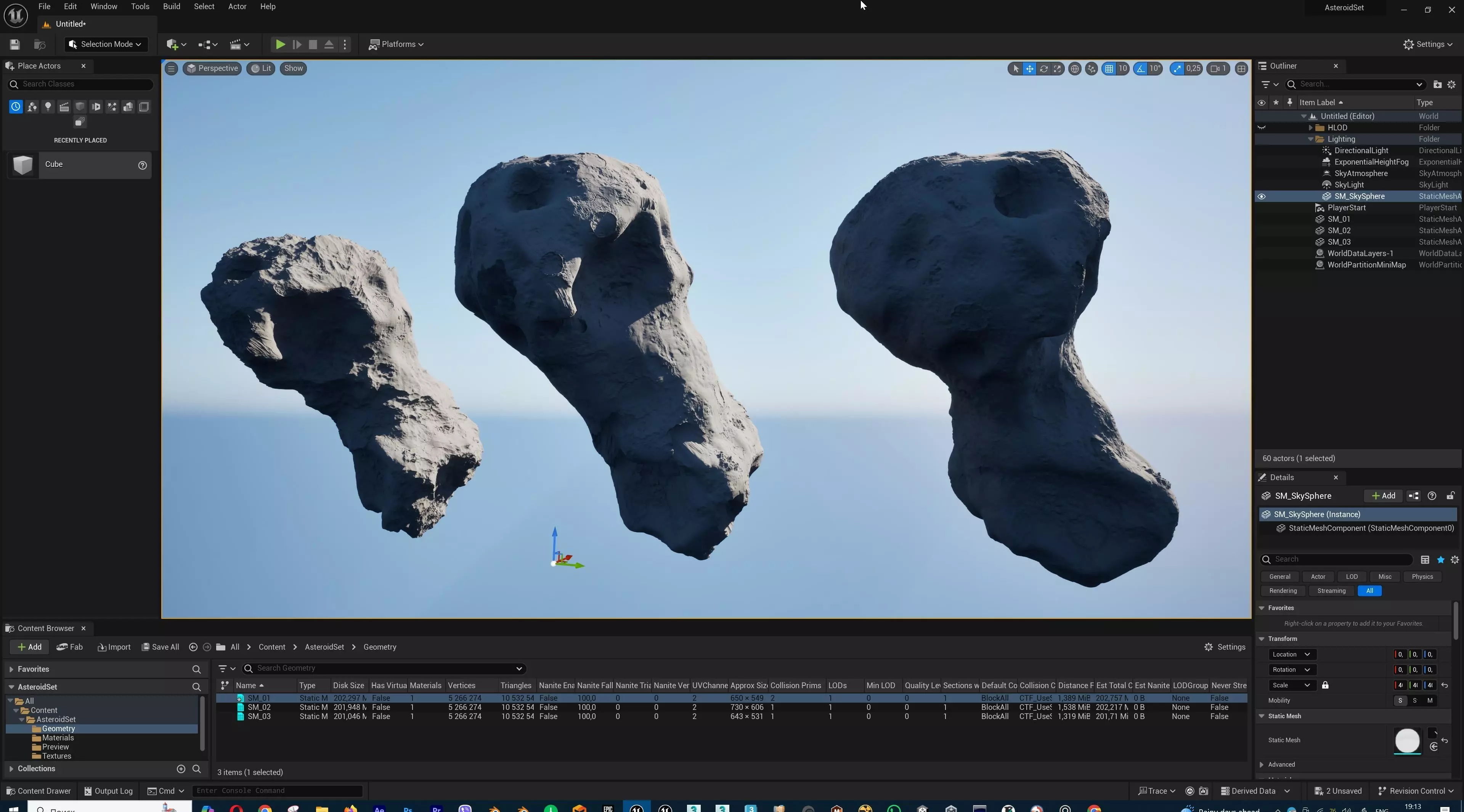The image size is (1464, 812).
Task: Open Details property matrix table icon
Action: point(1425,560)
